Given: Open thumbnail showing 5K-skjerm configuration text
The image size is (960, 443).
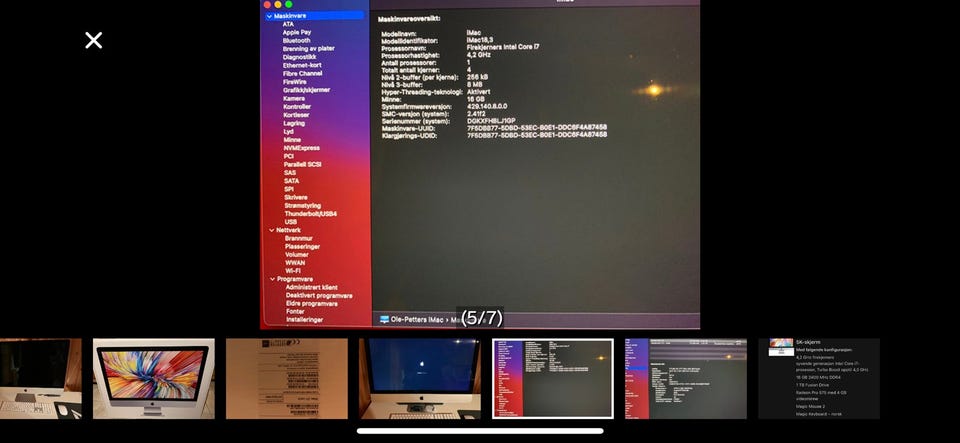Looking at the screenshot, I should [819, 379].
